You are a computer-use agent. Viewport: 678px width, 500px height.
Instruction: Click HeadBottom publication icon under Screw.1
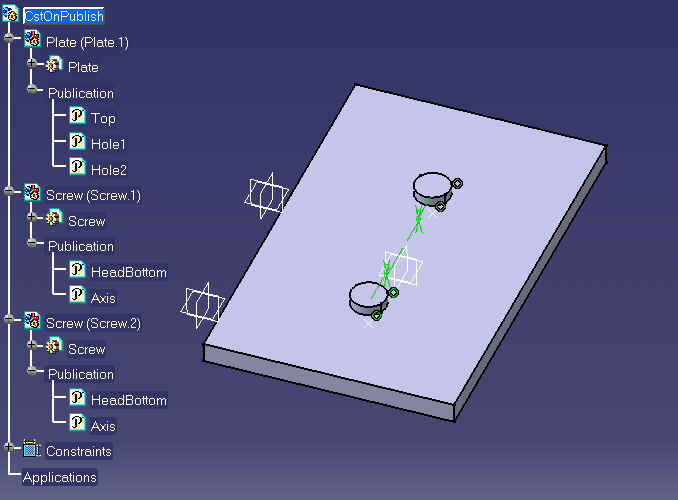pyautogui.click(x=76, y=271)
